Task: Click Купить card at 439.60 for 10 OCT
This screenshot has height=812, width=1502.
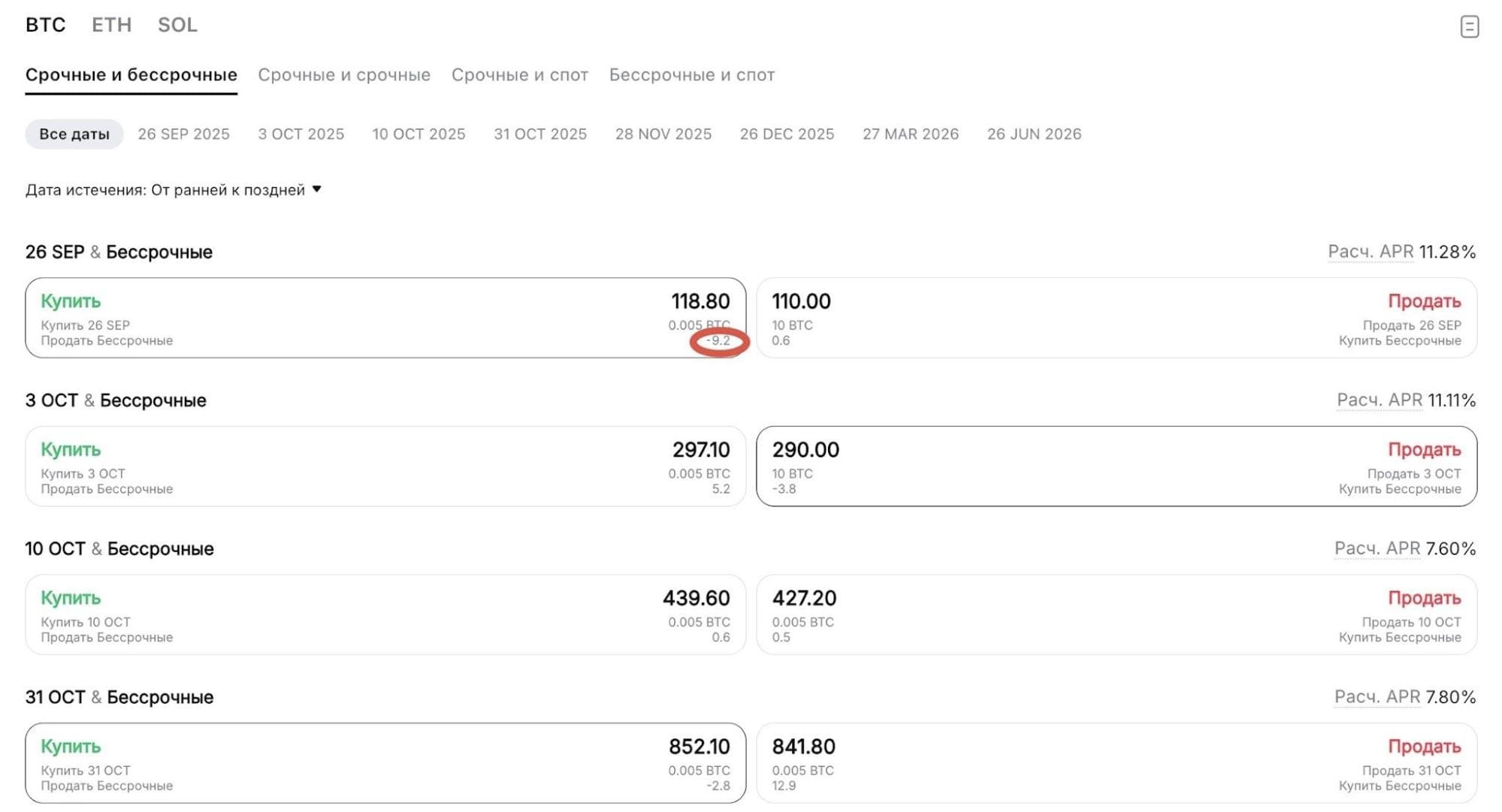Action: pyautogui.click(x=385, y=614)
